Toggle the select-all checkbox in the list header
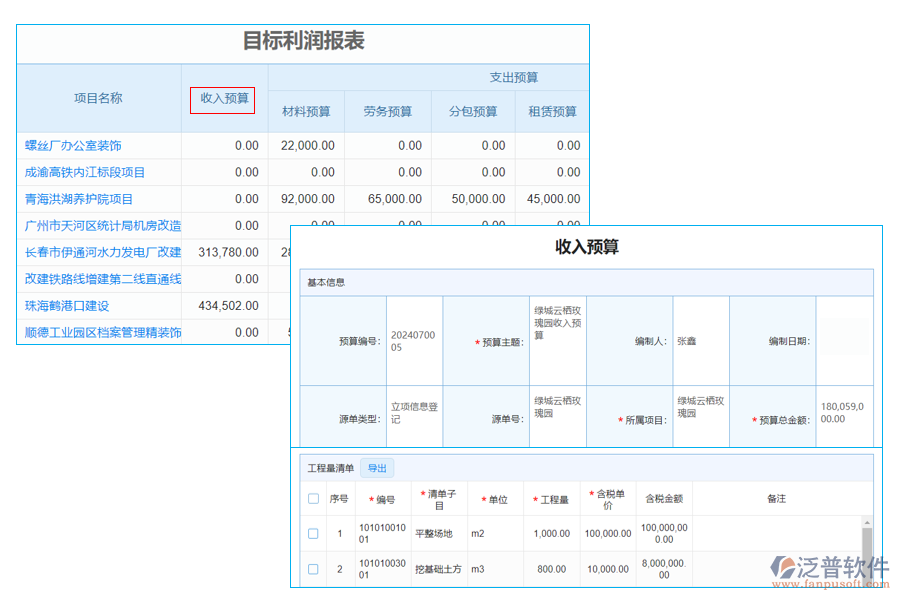900x600 pixels. pyautogui.click(x=313, y=498)
